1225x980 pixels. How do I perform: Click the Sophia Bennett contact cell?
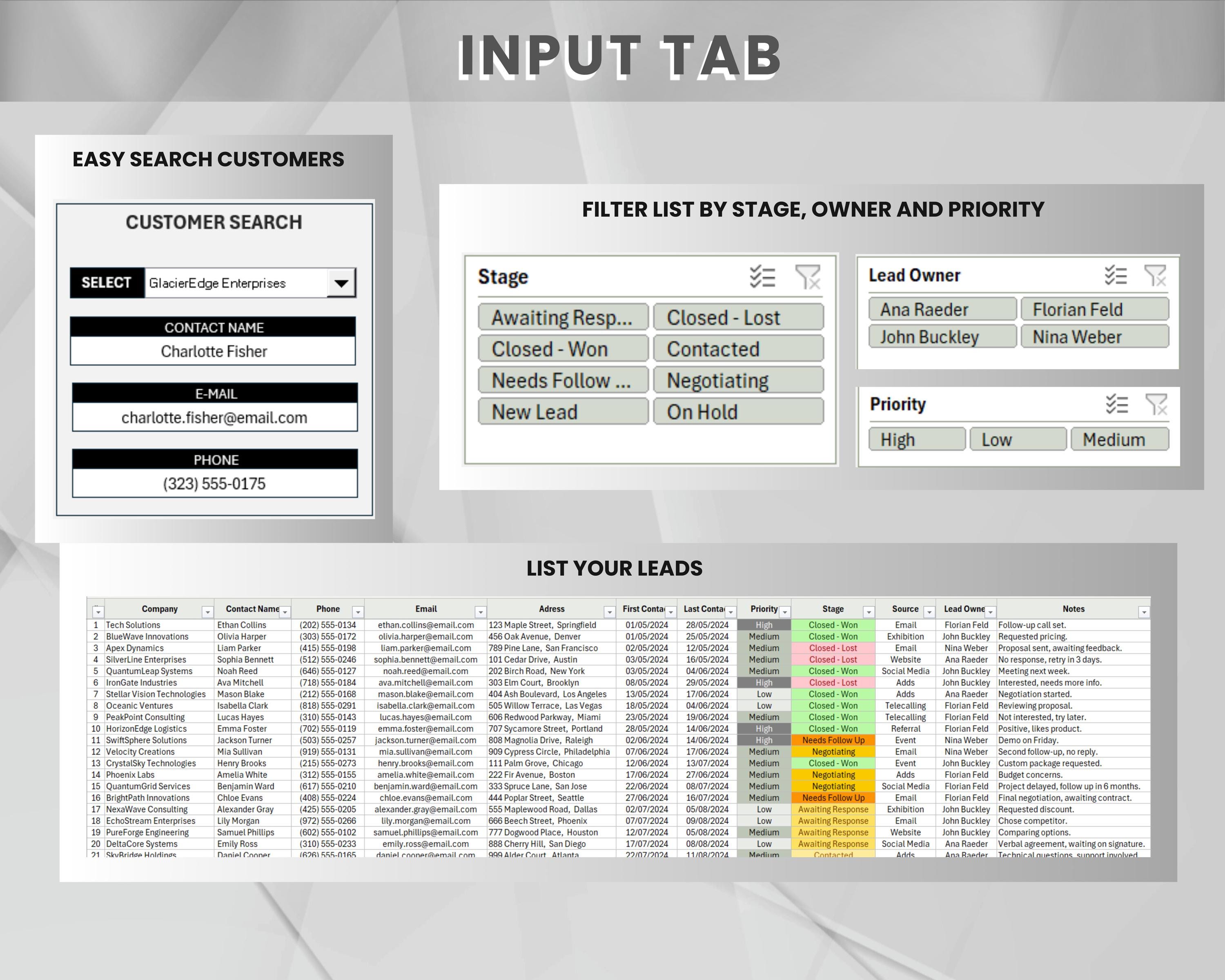(x=253, y=659)
